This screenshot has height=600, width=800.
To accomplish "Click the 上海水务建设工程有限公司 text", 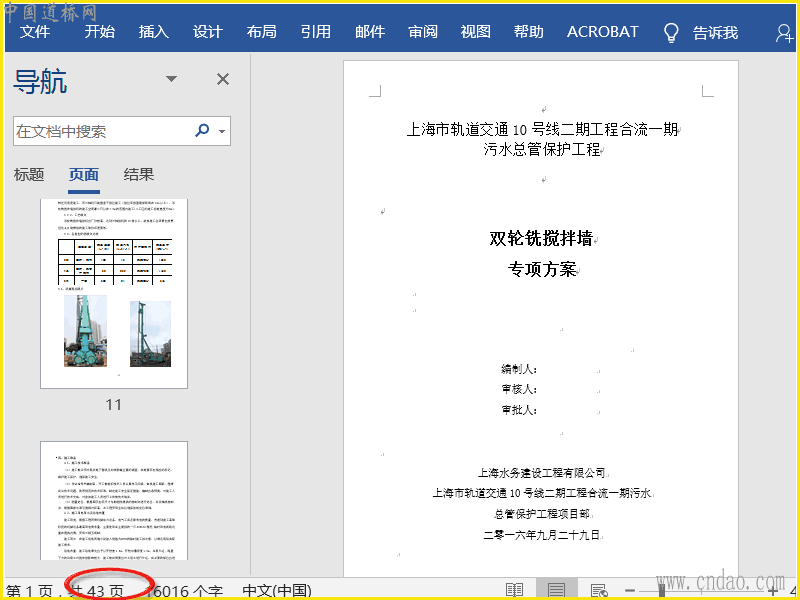I will click(x=541, y=473).
